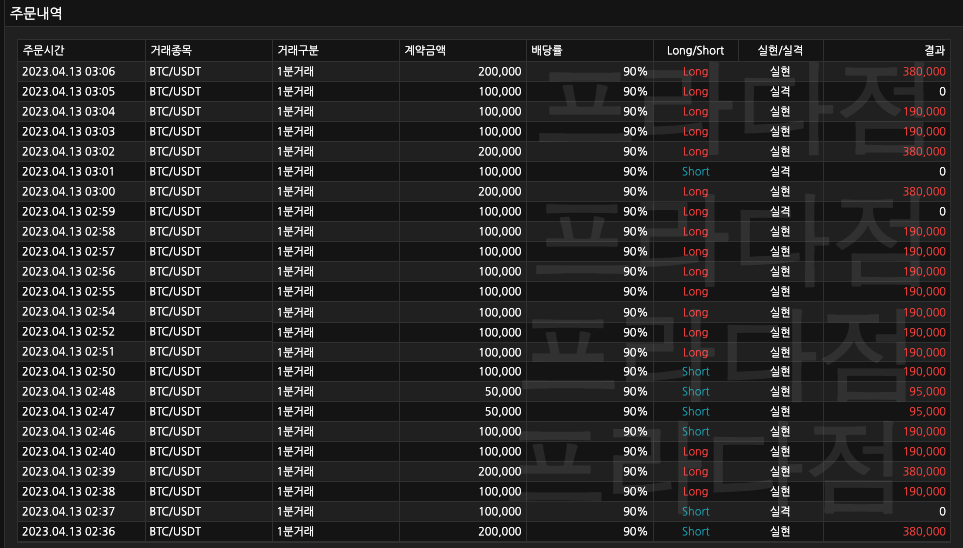Click the 0 result in the 02:37 row
The image size is (963, 548).
pos(943,511)
